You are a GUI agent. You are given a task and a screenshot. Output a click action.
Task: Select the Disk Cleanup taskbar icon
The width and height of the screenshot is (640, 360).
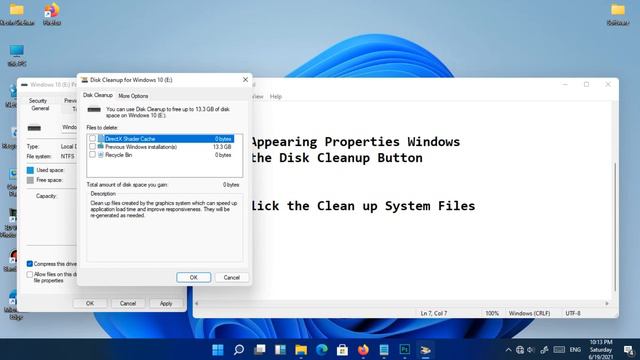coord(425,350)
